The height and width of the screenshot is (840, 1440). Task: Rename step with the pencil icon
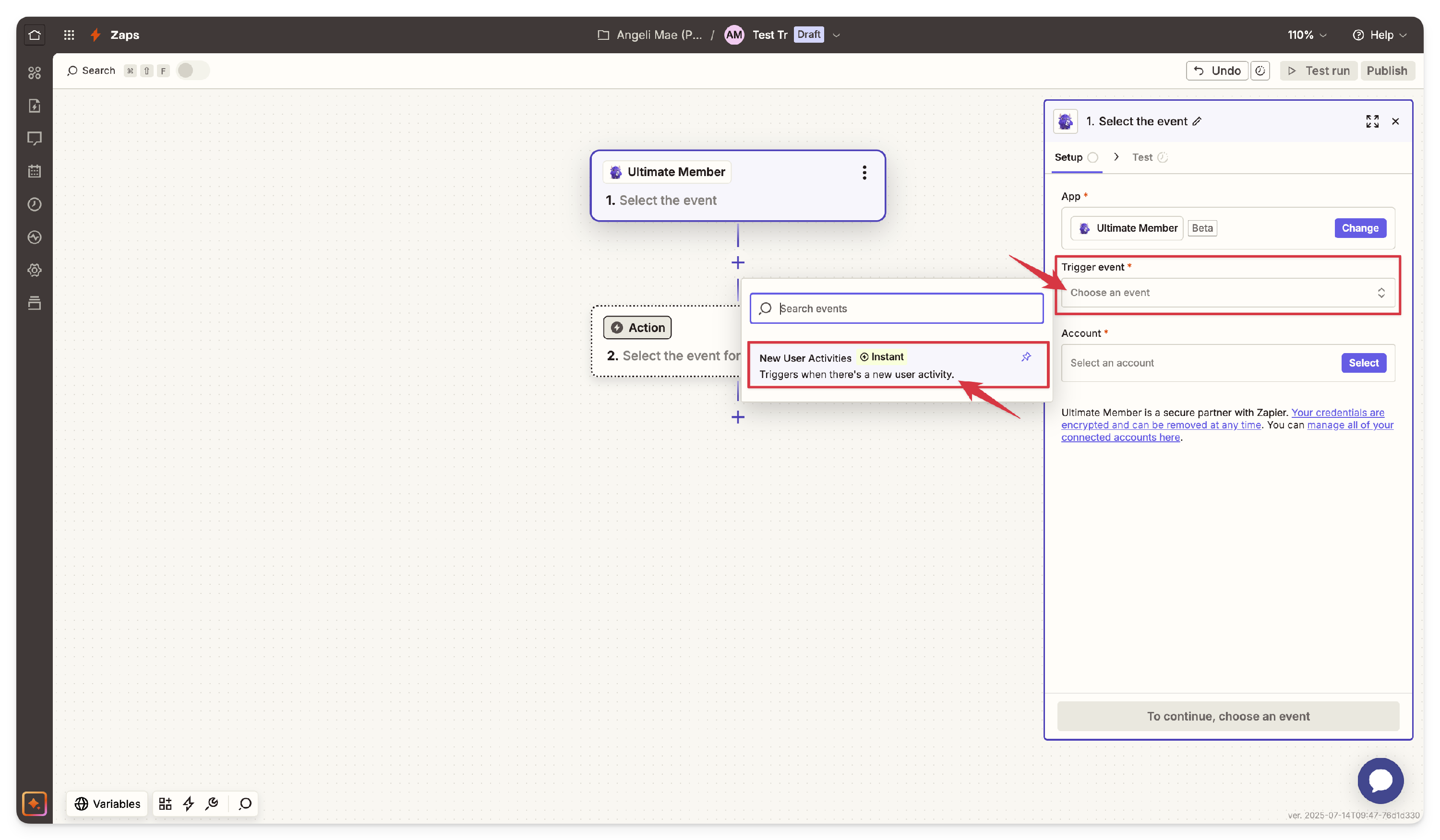[1197, 121]
